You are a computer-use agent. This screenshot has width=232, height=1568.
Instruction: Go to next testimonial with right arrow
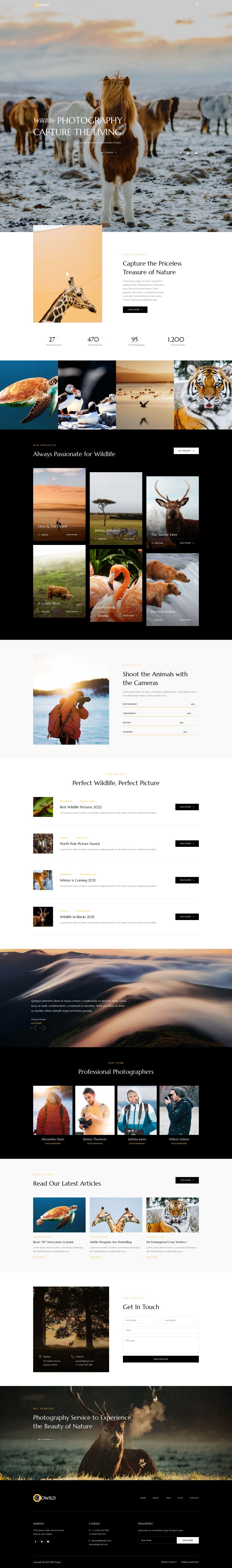click(43, 1028)
